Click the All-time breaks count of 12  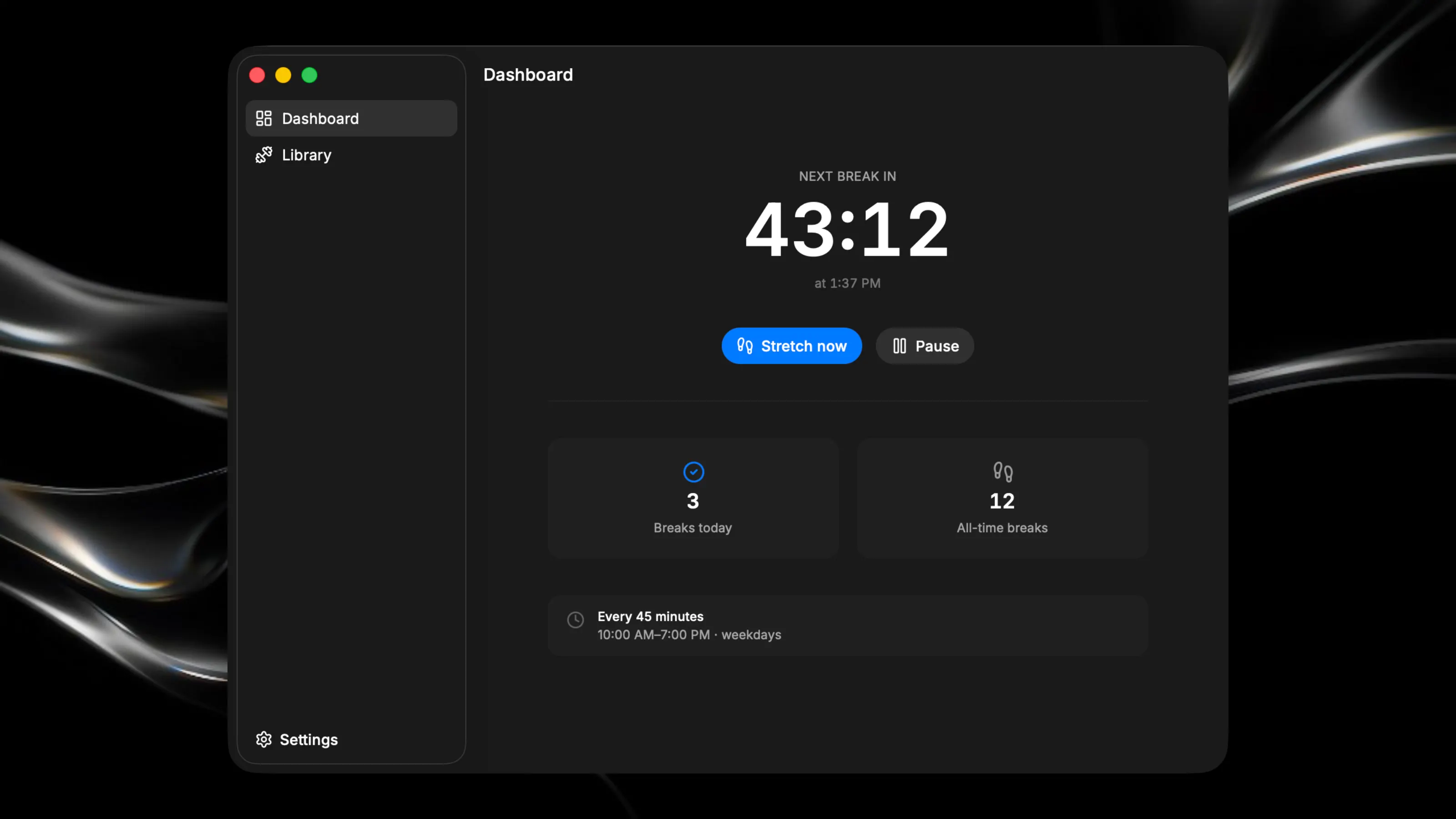click(x=1002, y=501)
